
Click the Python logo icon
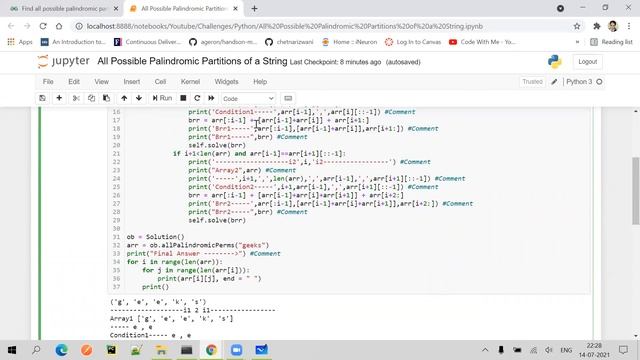[x=554, y=62]
